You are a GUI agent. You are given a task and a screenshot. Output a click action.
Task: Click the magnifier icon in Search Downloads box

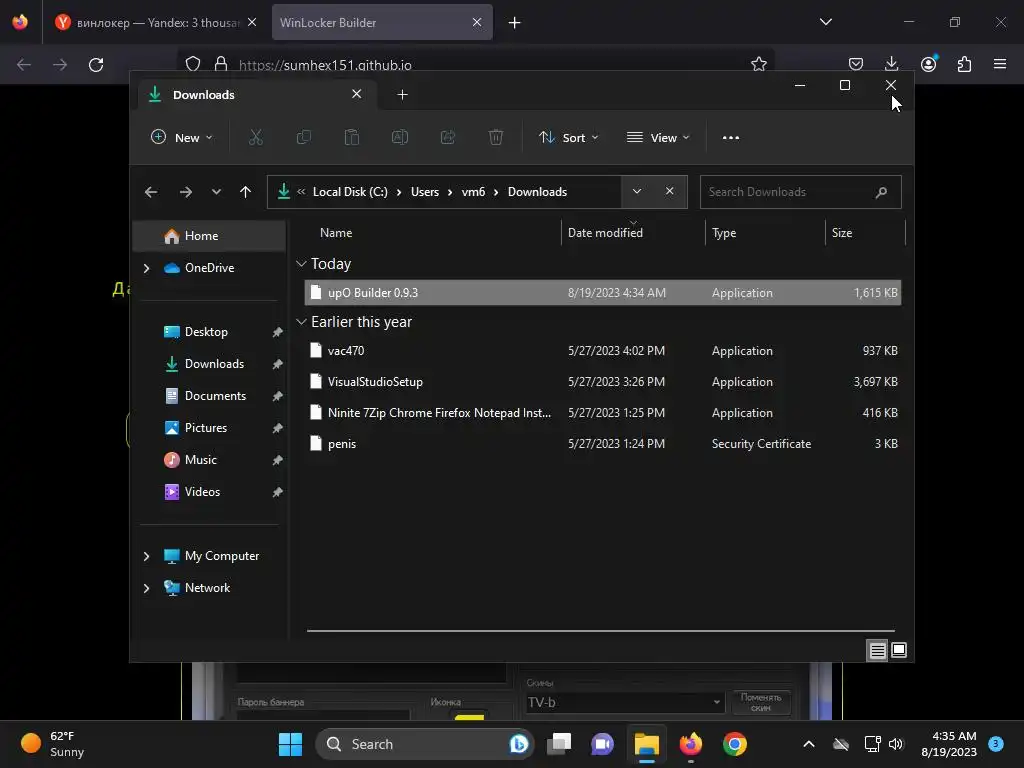tap(881, 192)
